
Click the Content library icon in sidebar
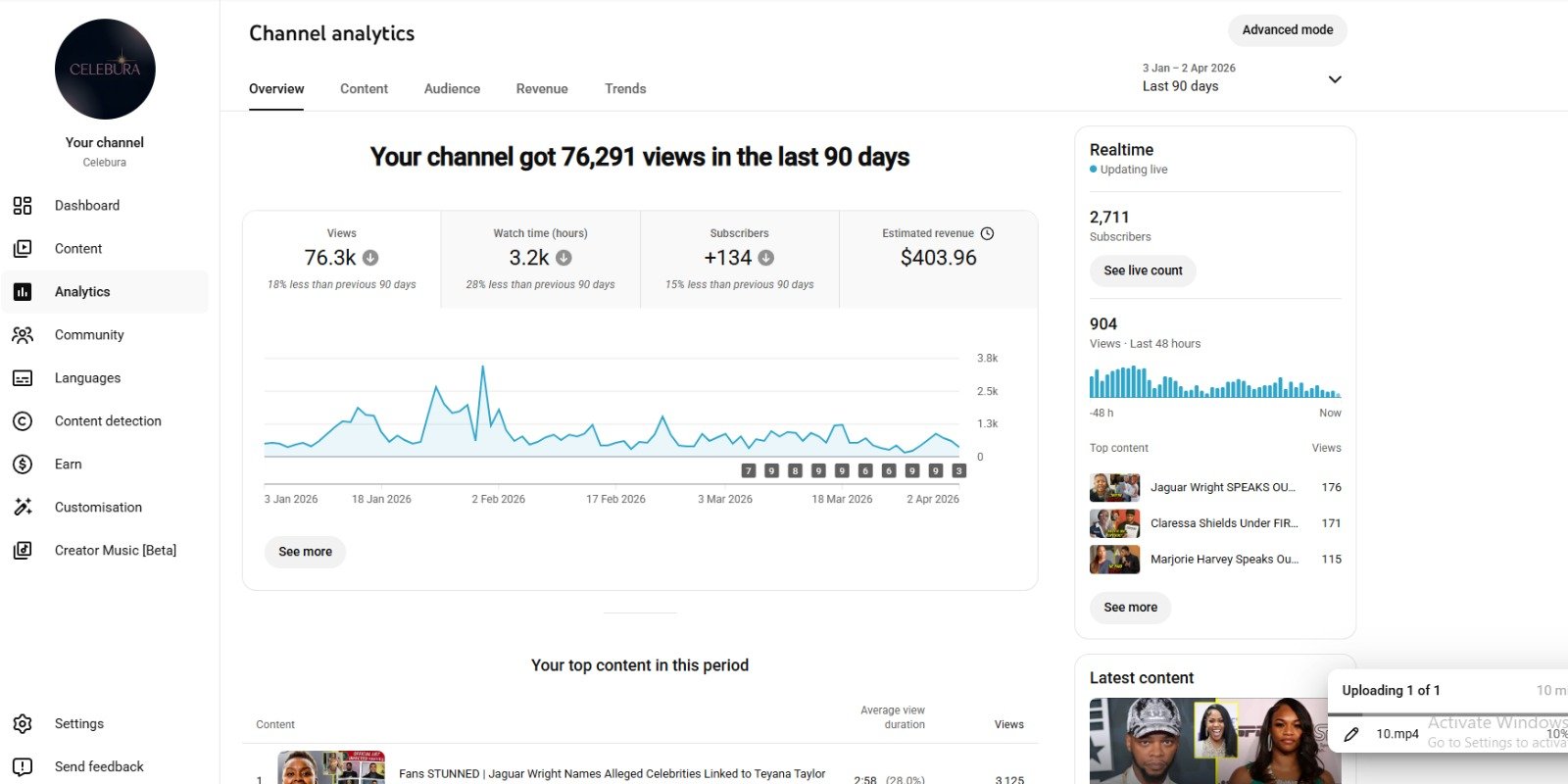[23, 249]
